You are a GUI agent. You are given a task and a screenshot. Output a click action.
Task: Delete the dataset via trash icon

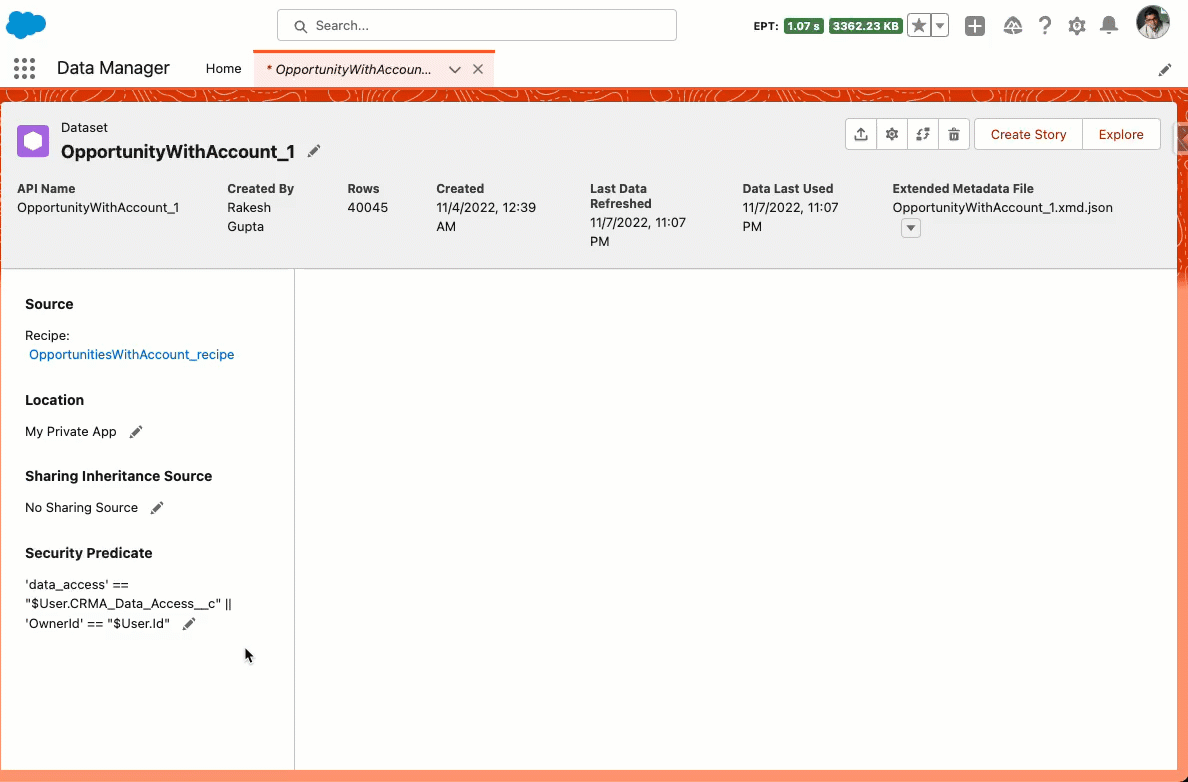[x=953, y=133]
